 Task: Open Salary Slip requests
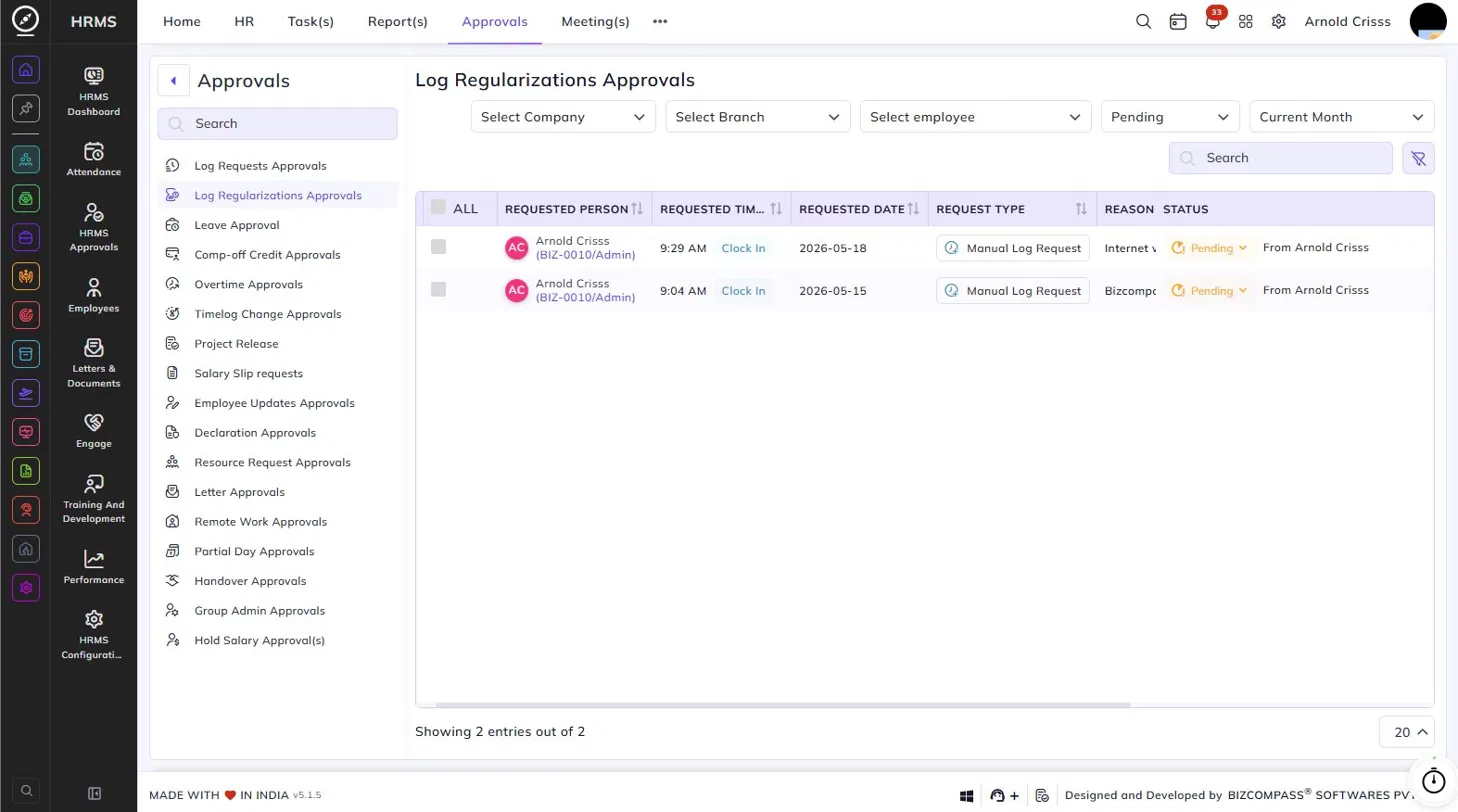(248, 373)
